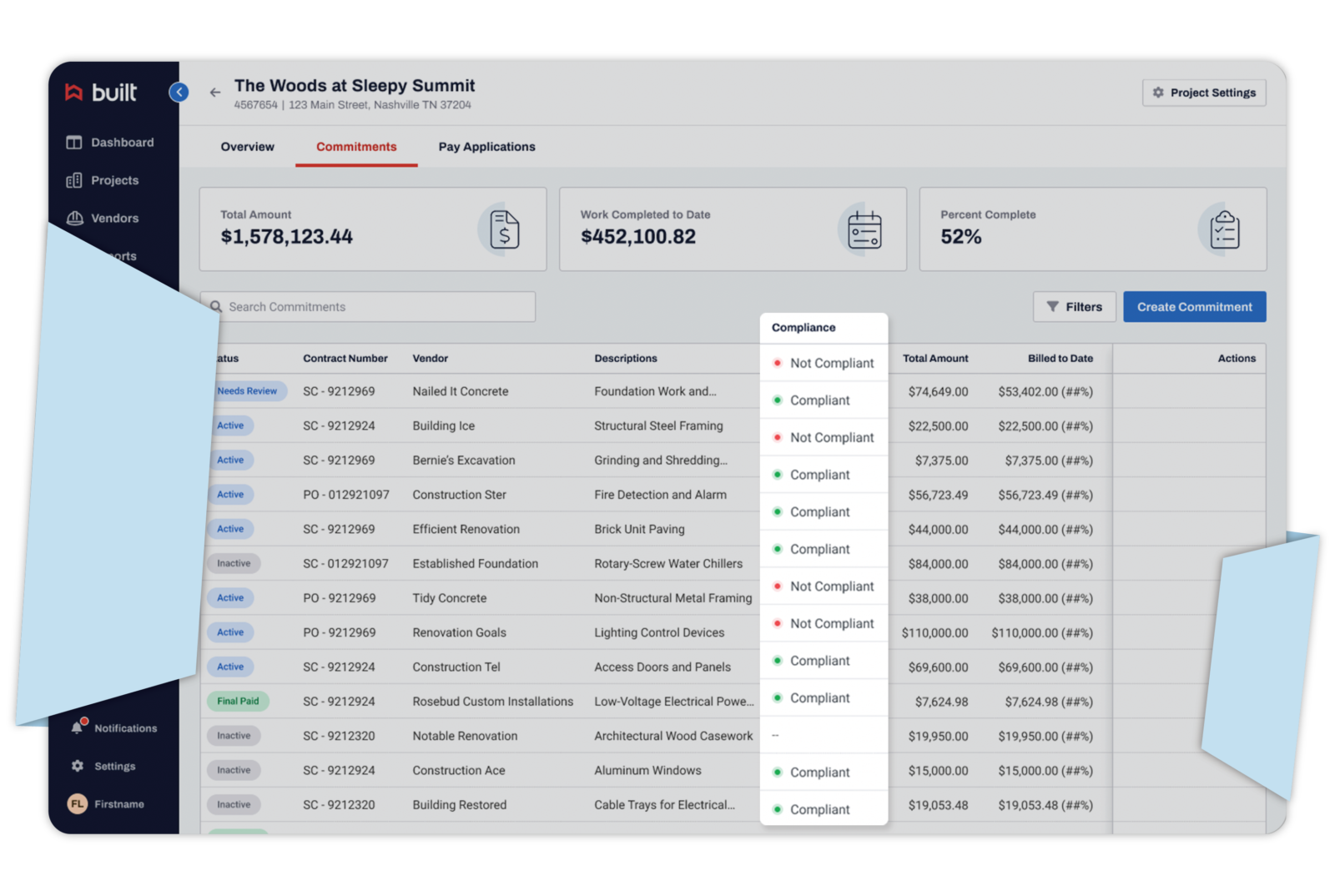
Task: Open the Dashboard sidebar icon
Action: pyautogui.click(x=74, y=143)
